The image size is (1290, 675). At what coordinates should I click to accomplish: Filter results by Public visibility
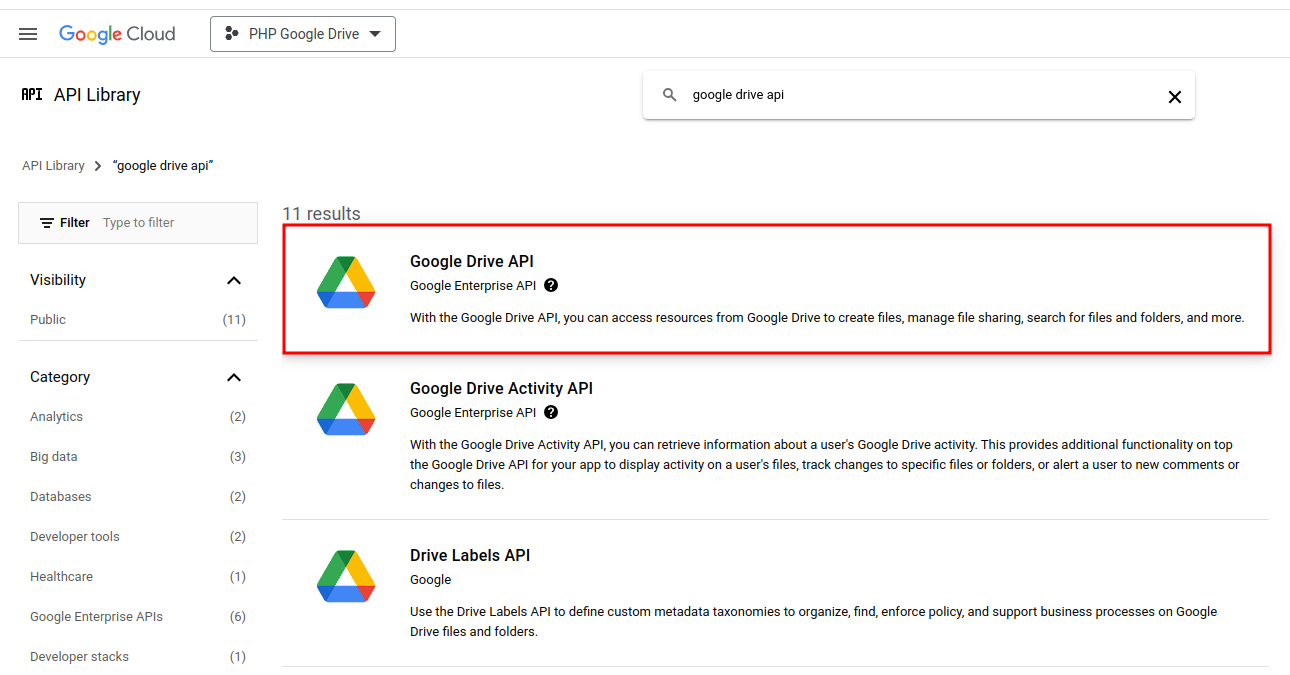pyautogui.click(x=48, y=320)
